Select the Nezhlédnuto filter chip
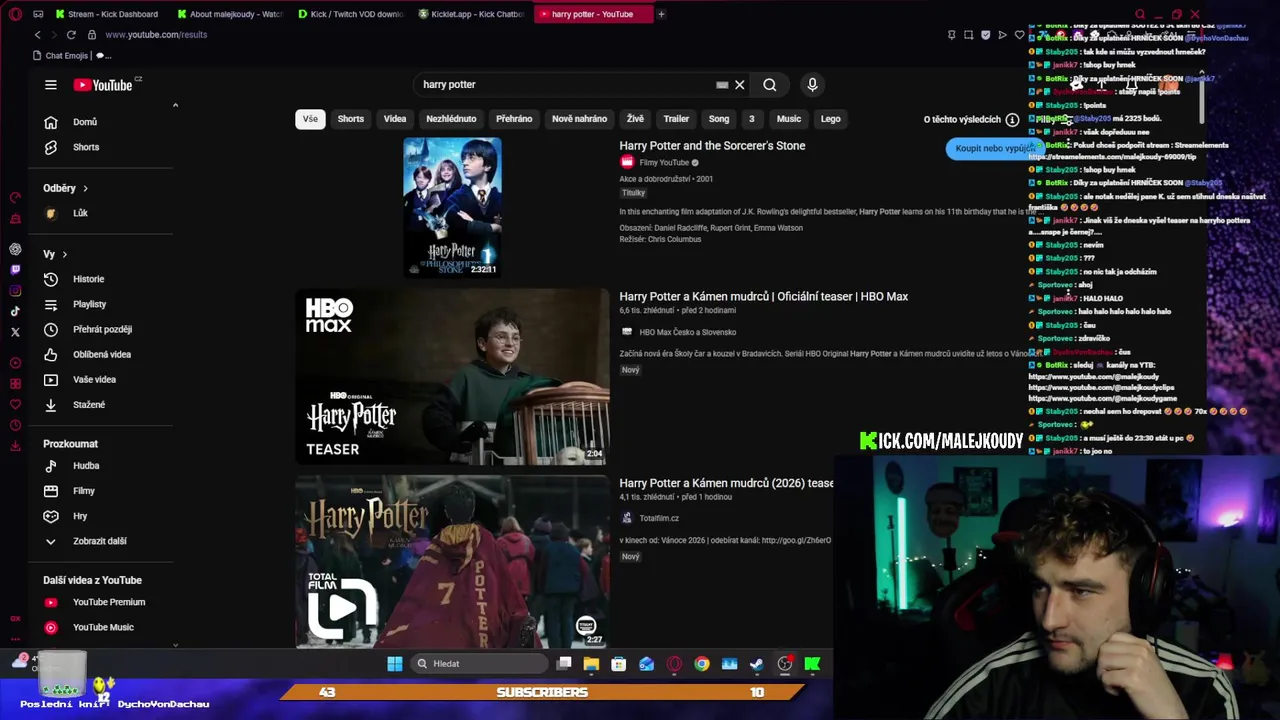 [x=451, y=119]
